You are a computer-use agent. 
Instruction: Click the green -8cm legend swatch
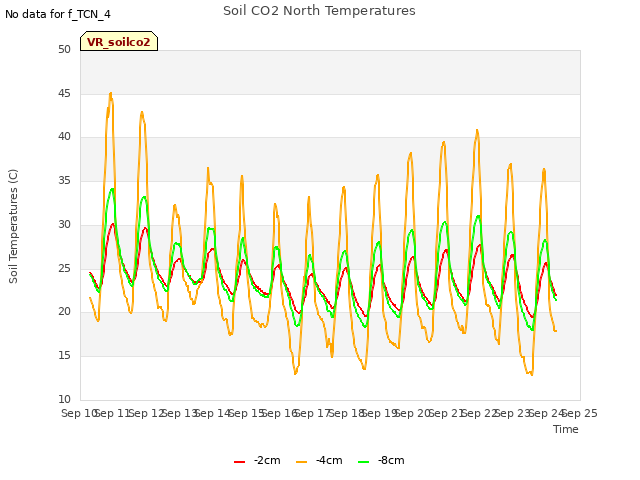tap(364, 462)
